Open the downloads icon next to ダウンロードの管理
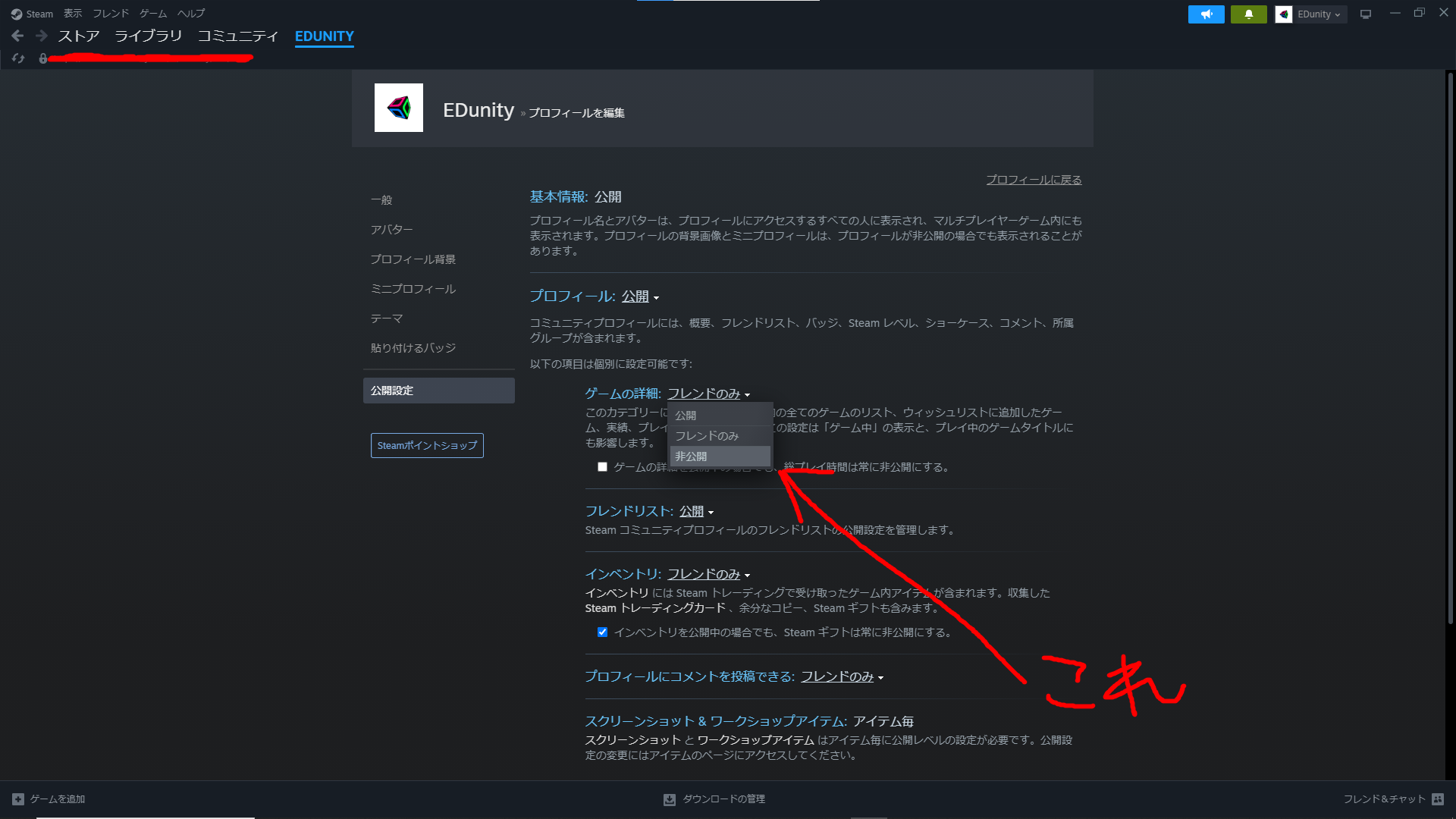Image resolution: width=1456 pixels, height=819 pixels. pyautogui.click(x=669, y=799)
